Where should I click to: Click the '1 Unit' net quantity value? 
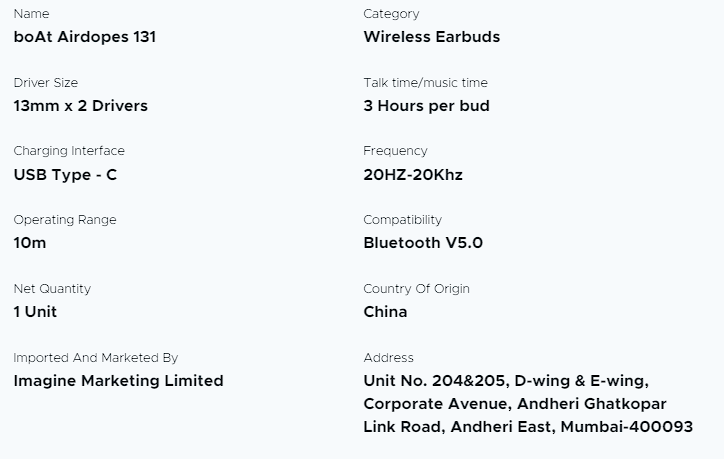[x=35, y=312]
